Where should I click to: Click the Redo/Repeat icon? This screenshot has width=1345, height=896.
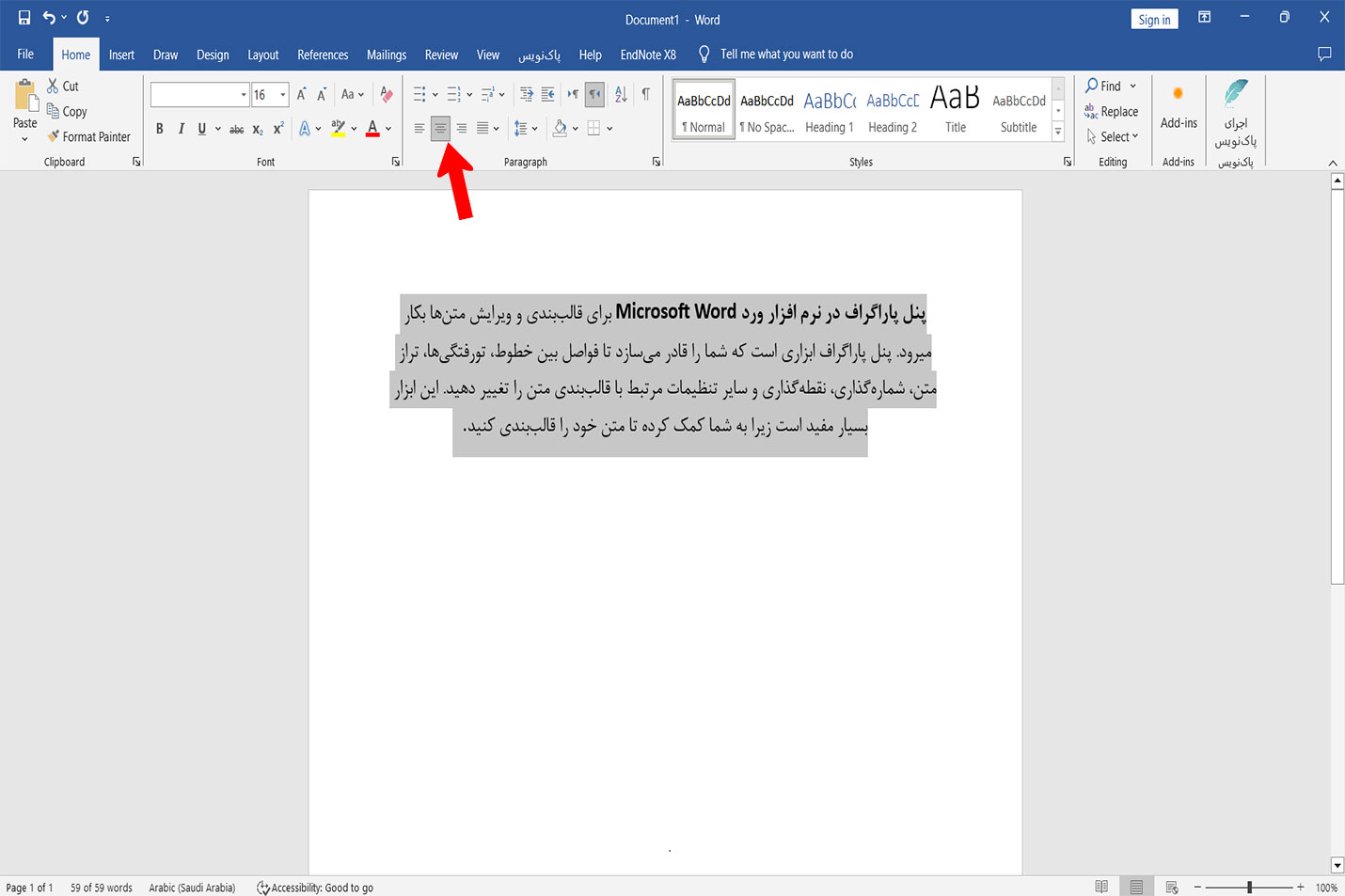pyautogui.click(x=83, y=18)
